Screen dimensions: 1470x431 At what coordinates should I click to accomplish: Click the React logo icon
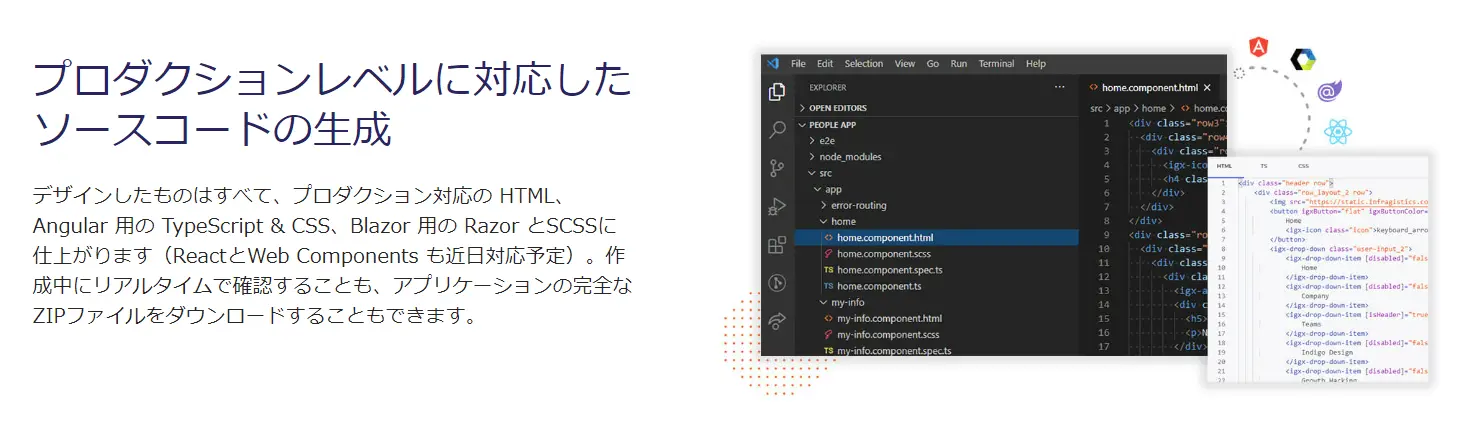(x=1336, y=130)
